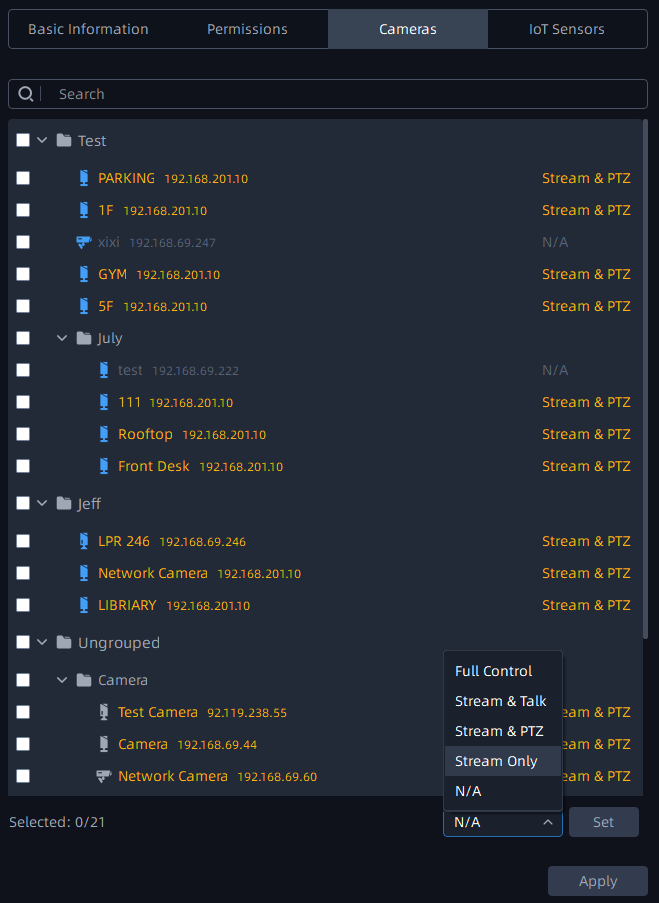Image resolution: width=659 pixels, height=903 pixels.
Task: Click the Test folder icon
Action: [x=64, y=141]
